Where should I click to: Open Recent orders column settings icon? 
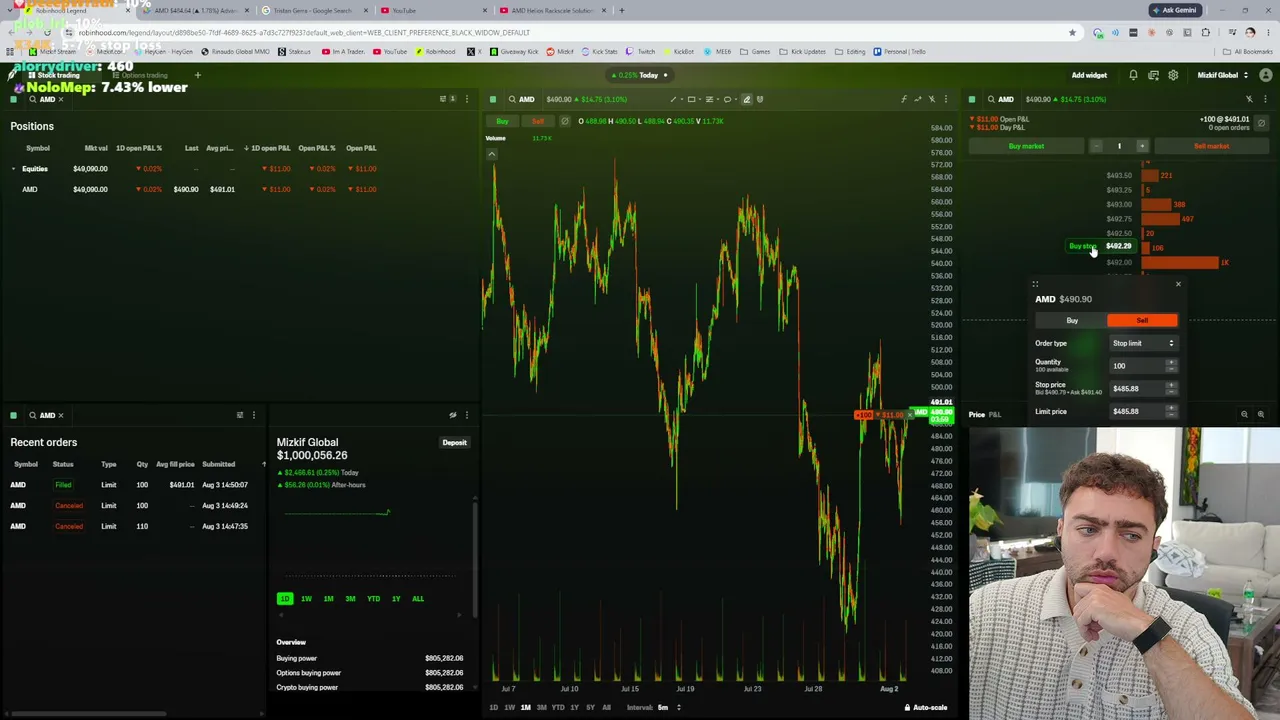tap(240, 415)
